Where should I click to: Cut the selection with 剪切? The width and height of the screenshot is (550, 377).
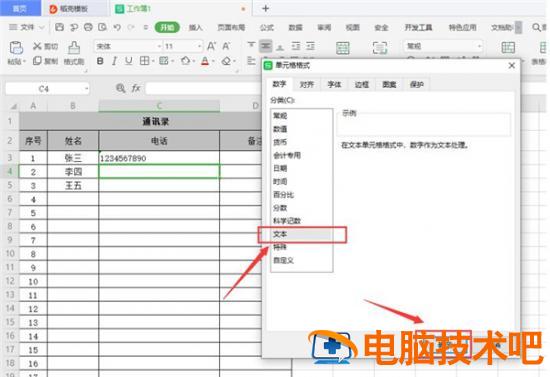tap(46, 46)
